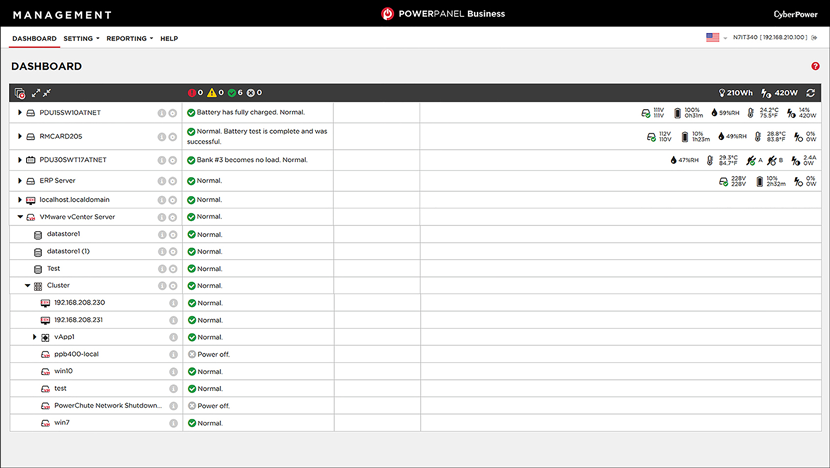Select the Test datastore tree item
This screenshot has height=468, width=830.
53,268
